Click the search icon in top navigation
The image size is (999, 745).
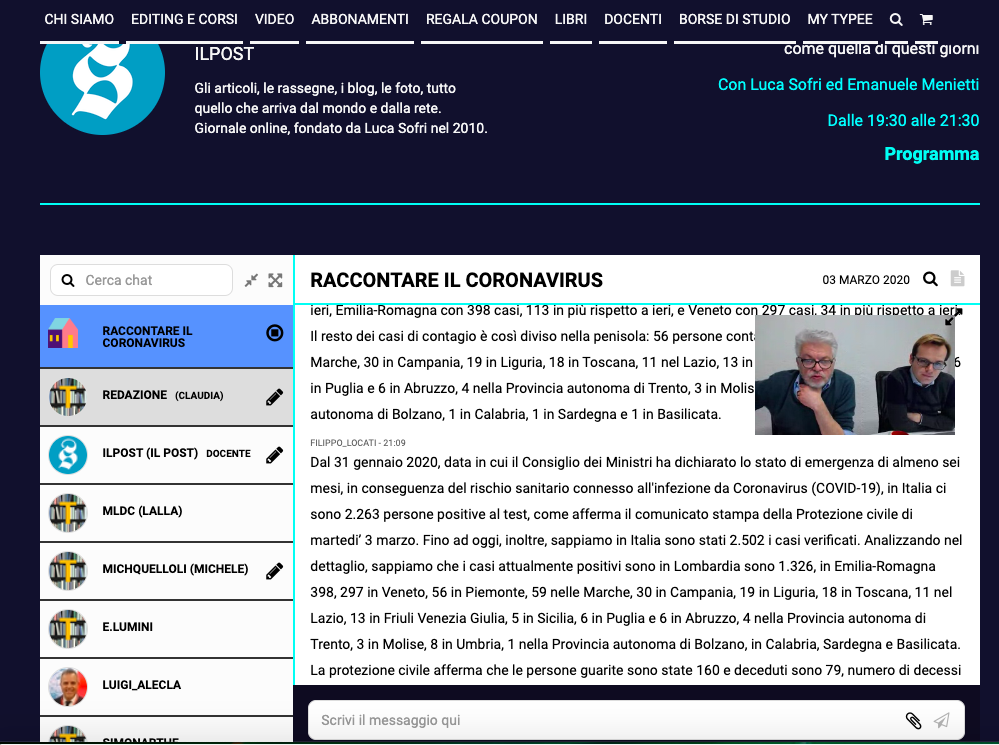896,20
